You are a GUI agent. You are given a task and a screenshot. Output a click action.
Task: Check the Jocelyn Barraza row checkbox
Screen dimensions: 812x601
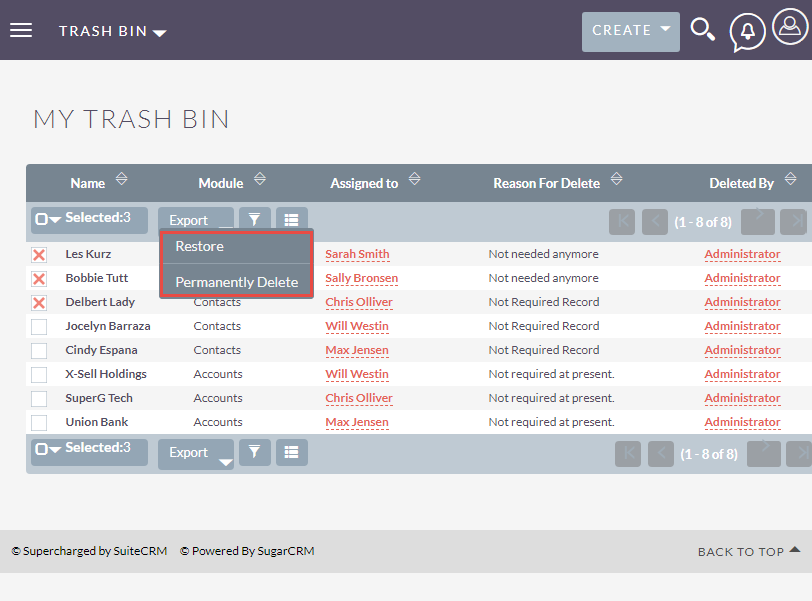click(x=38, y=325)
